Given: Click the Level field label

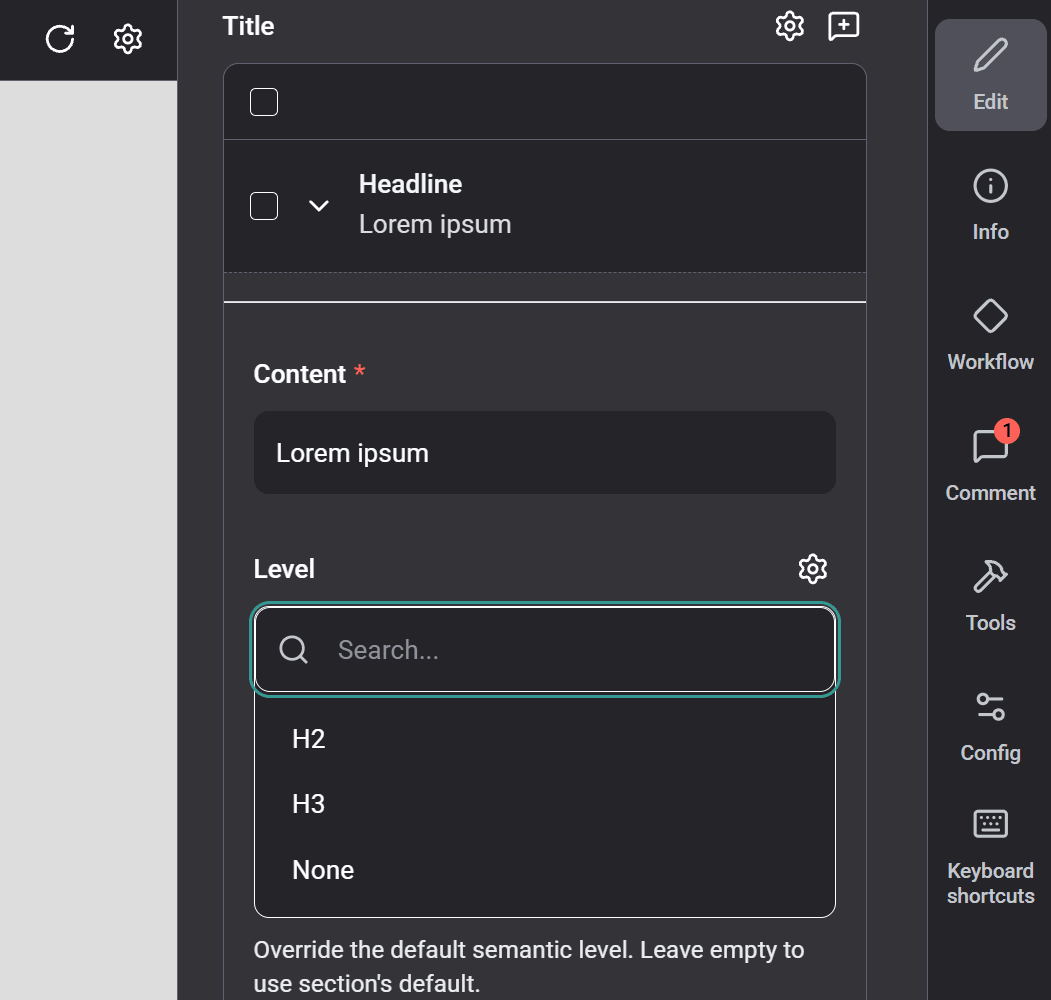Looking at the screenshot, I should [284, 569].
